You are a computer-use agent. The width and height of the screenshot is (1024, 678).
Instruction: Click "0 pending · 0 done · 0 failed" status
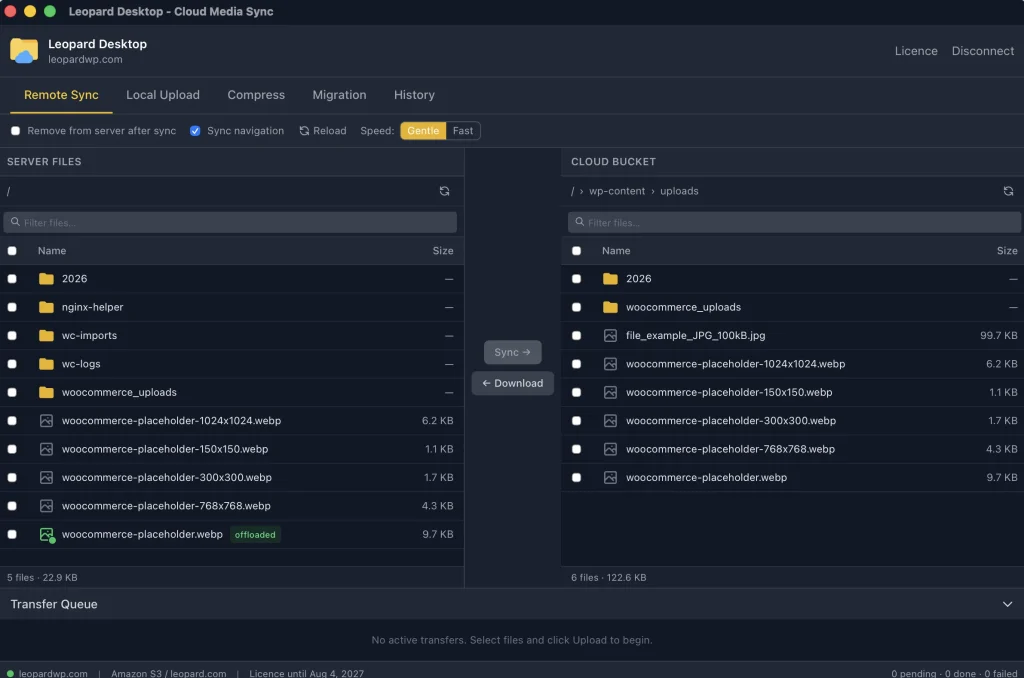(x=954, y=673)
